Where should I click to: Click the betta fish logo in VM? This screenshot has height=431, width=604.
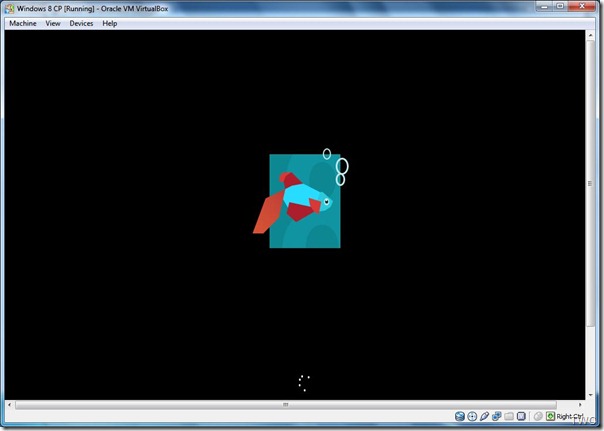click(300, 199)
